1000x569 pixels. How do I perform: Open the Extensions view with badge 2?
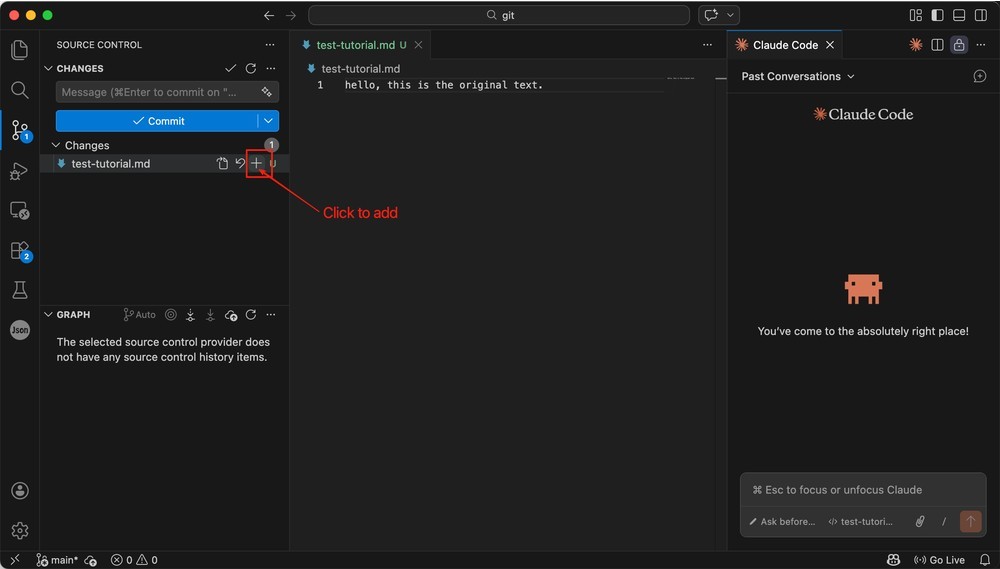20,251
